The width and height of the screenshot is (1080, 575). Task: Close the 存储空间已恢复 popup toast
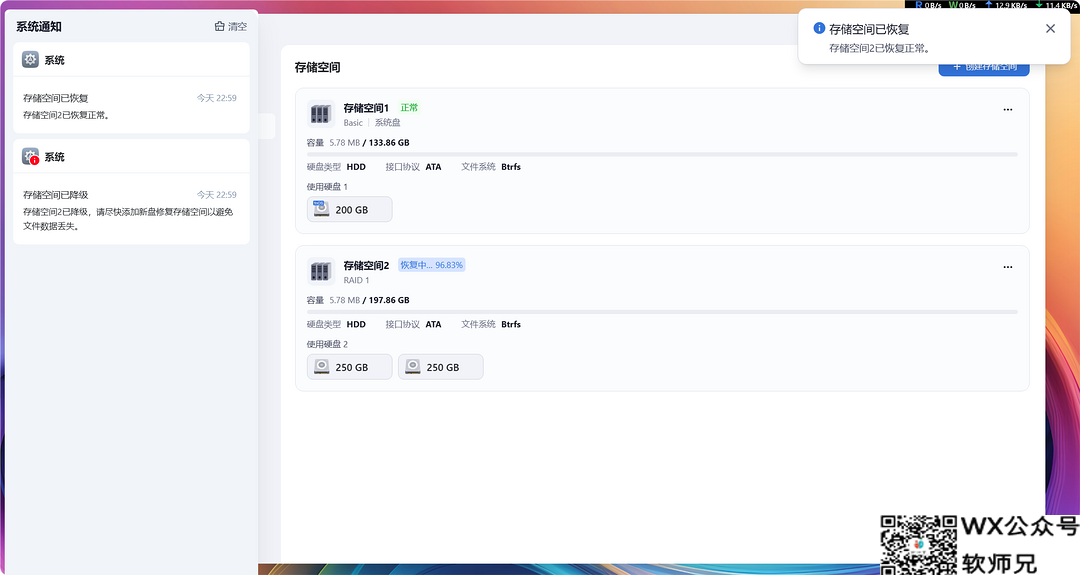pyautogui.click(x=1050, y=28)
